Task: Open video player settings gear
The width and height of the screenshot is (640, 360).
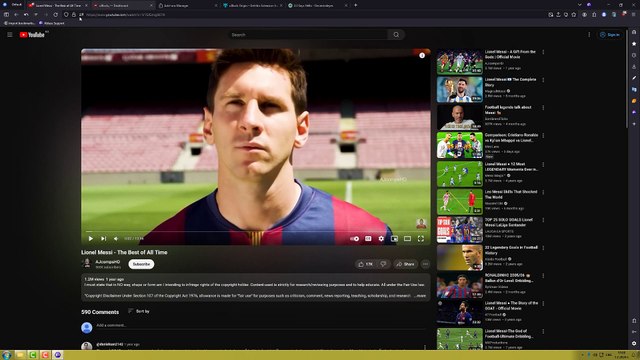Action: pyautogui.click(x=381, y=238)
